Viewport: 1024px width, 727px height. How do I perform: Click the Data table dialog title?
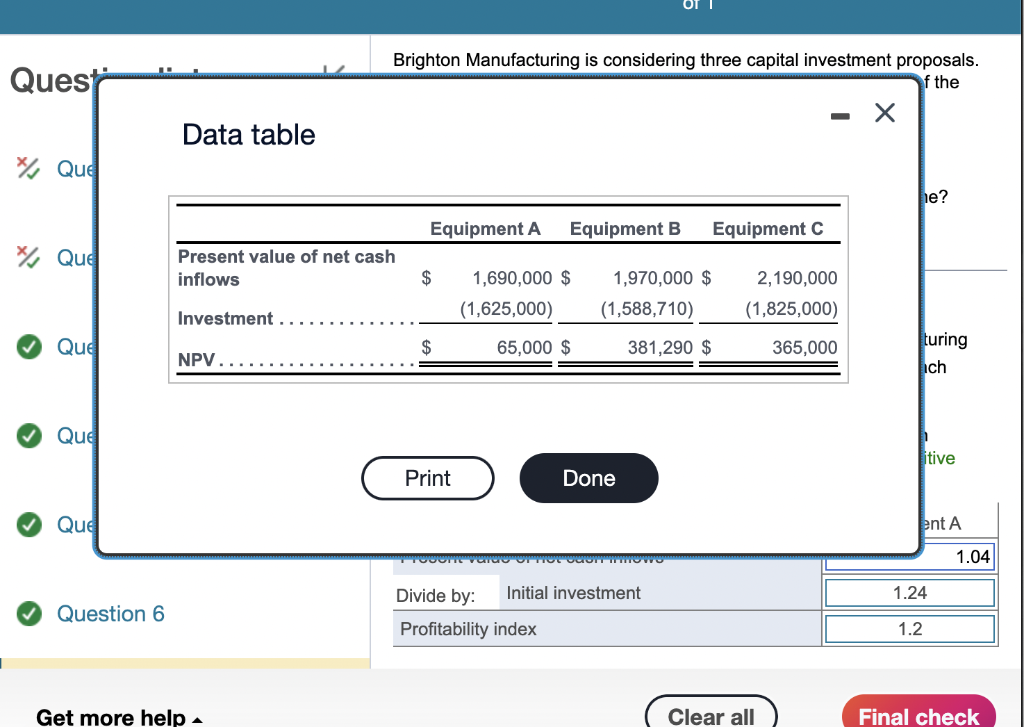tap(248, 135)
